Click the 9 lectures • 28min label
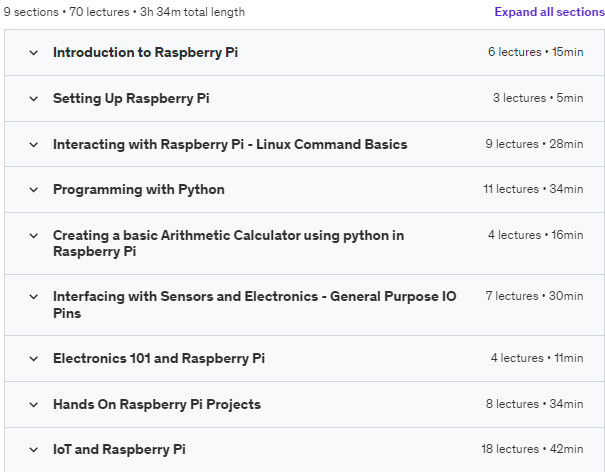The width and height of the screenshot is (605, 472). (x=534, y=144)
